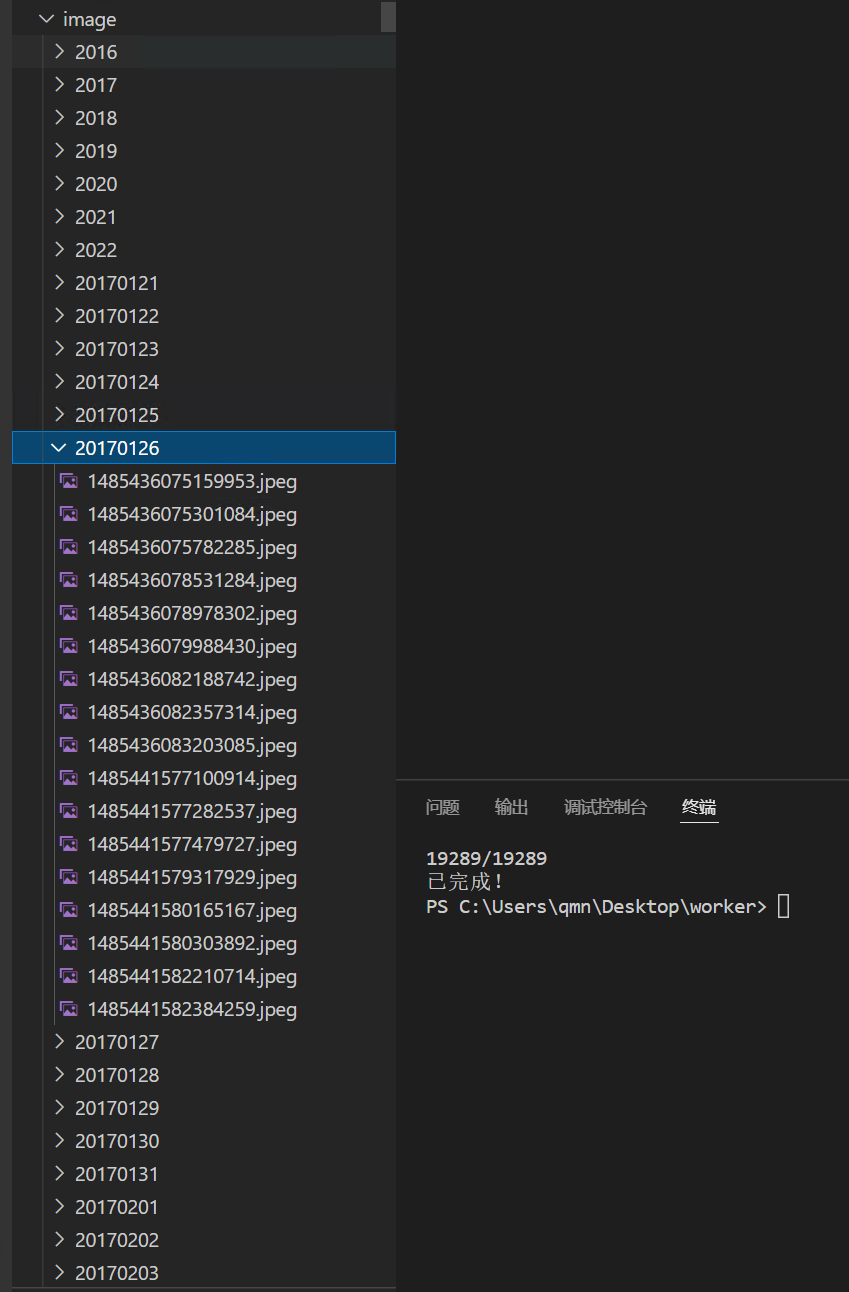Collapse the 20170126 folder chevron

coord(59,448)
